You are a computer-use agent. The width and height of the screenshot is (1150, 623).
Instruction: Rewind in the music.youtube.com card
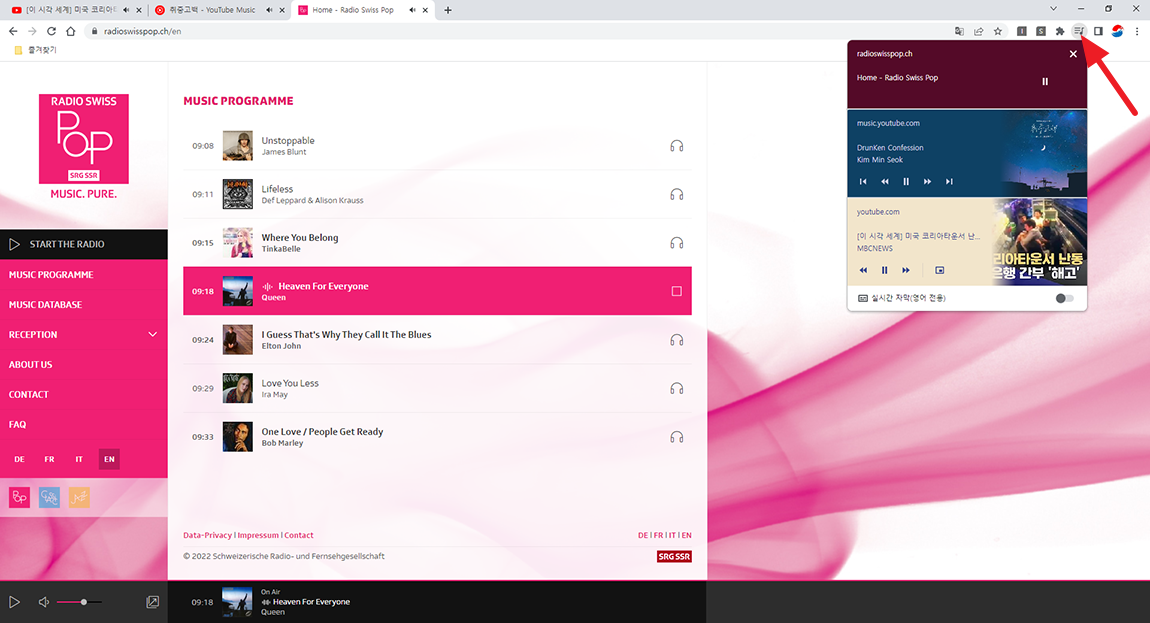(x=885, y=181)
